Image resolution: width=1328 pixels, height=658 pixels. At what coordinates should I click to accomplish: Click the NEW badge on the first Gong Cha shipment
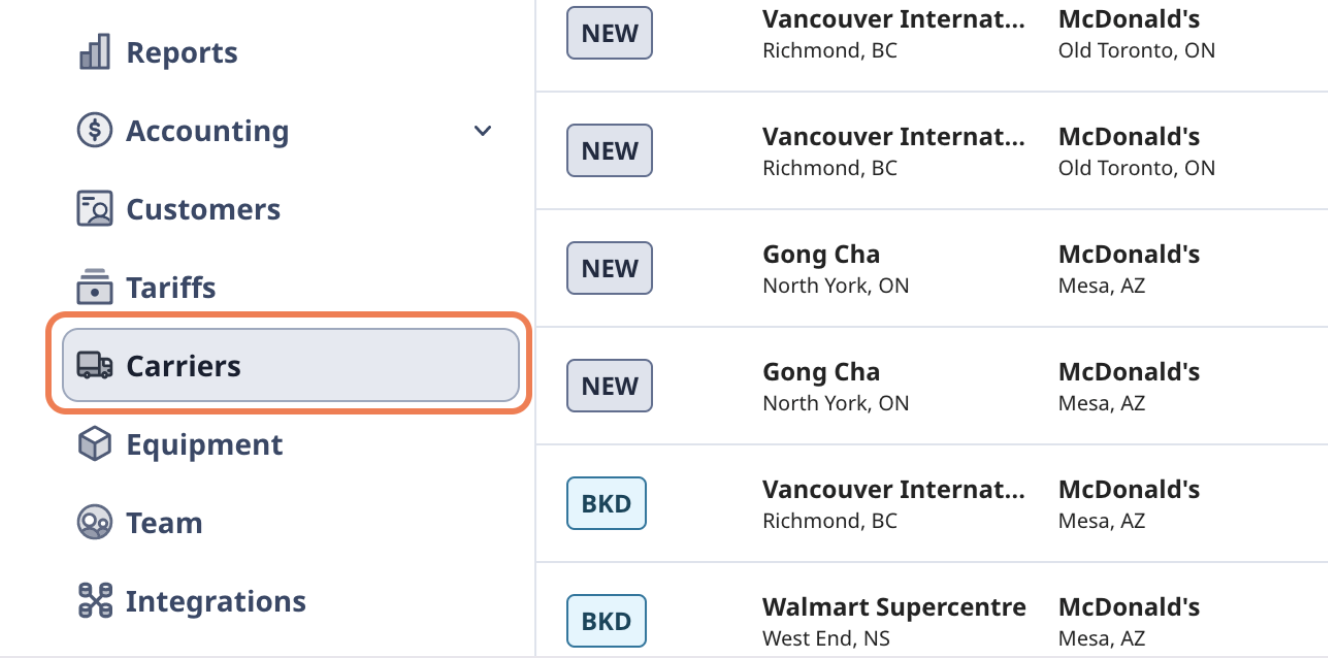(x=609, y=267)
